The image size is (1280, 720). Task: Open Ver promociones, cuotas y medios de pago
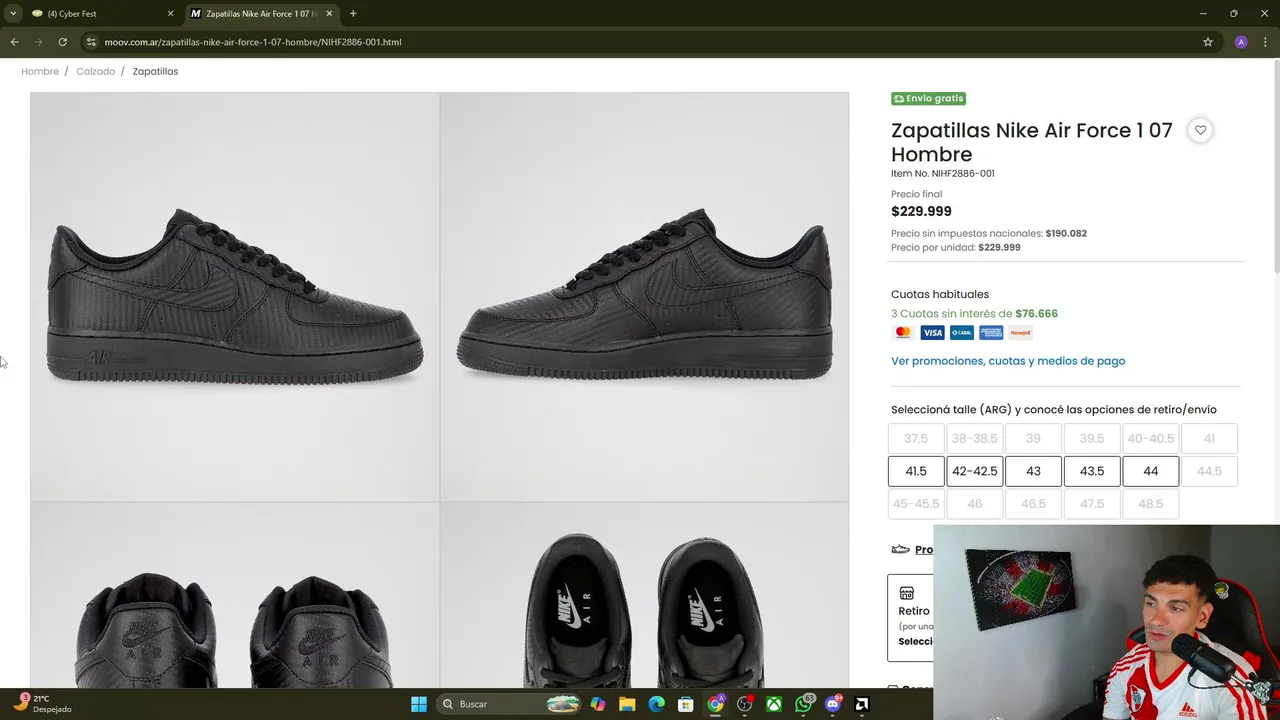(x=1008, y=361)
